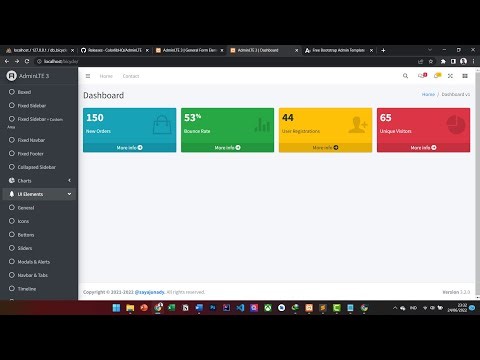Open File Explorer from the taskbar
This screenshot has width=480, height=360.
130,308
